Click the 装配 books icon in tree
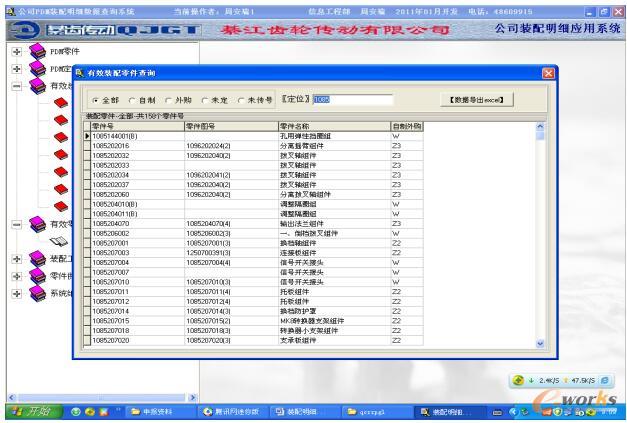The image size is (627, 423). 38,258
